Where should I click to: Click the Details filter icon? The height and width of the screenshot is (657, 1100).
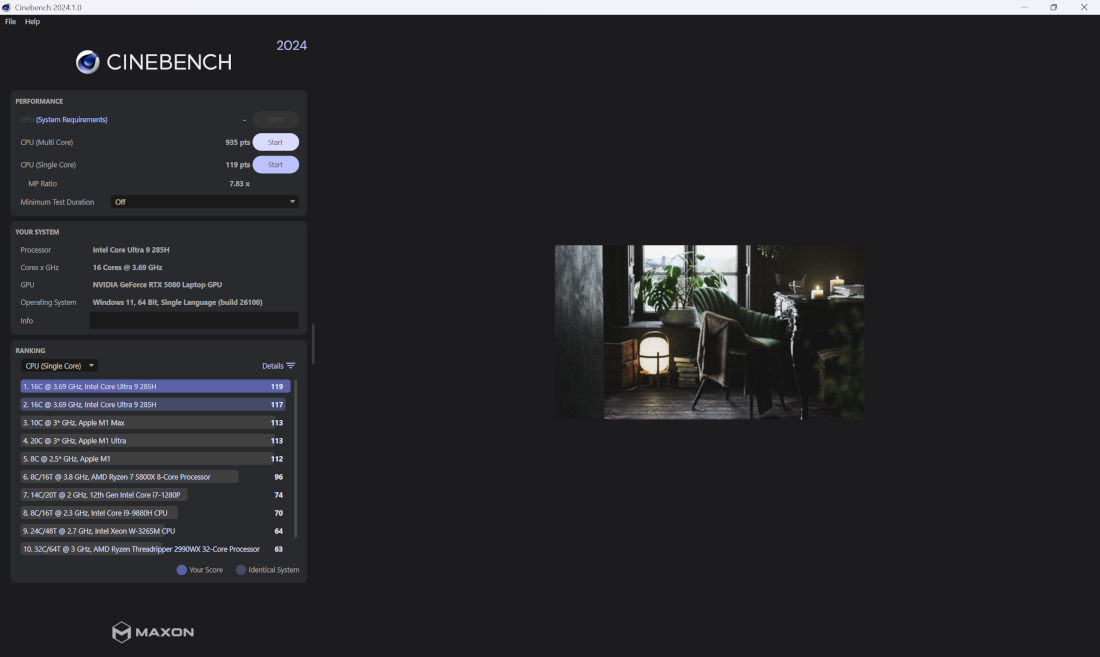click(x=291, y=366)
